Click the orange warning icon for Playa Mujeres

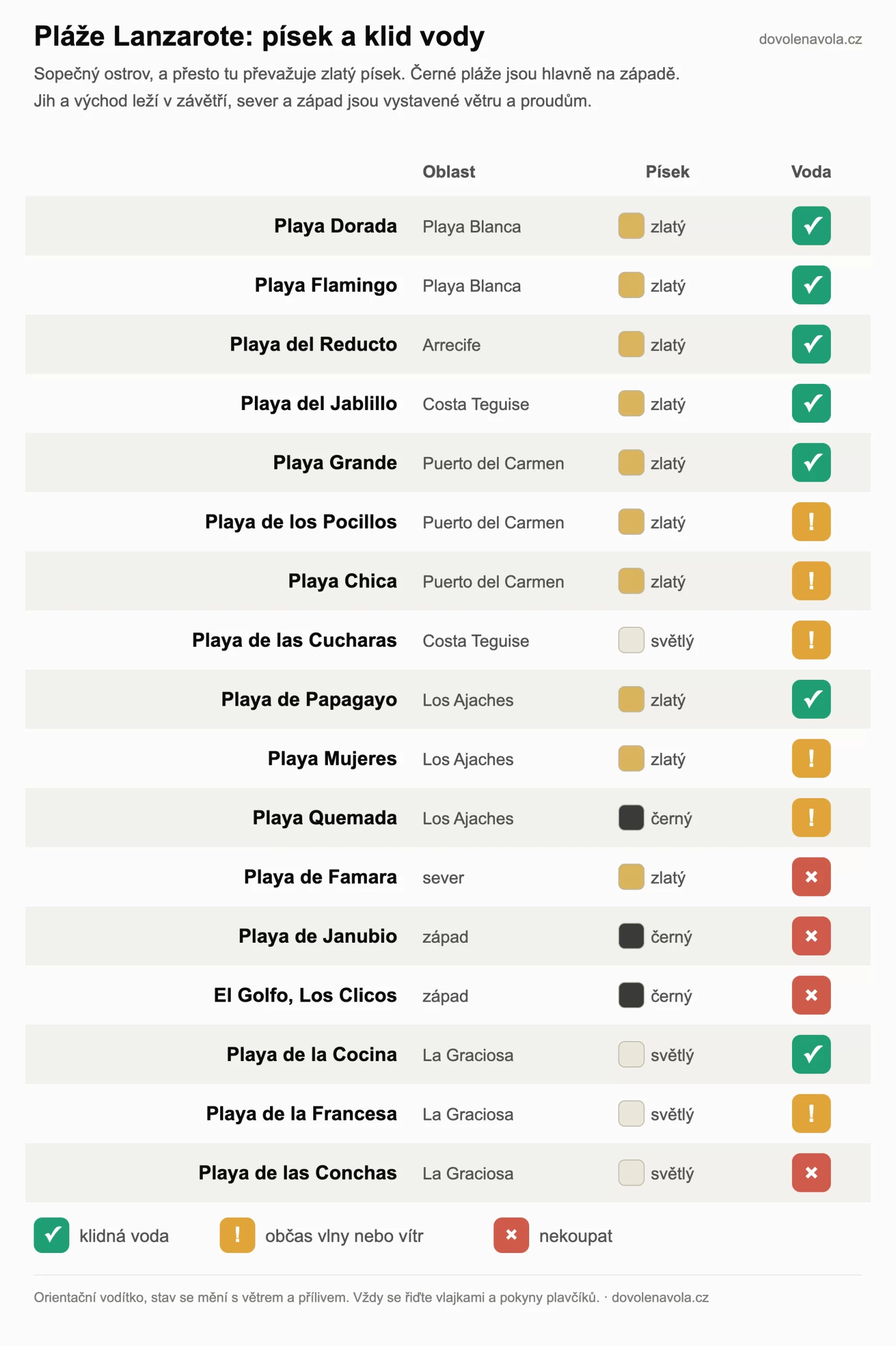[x=811, y=759]
